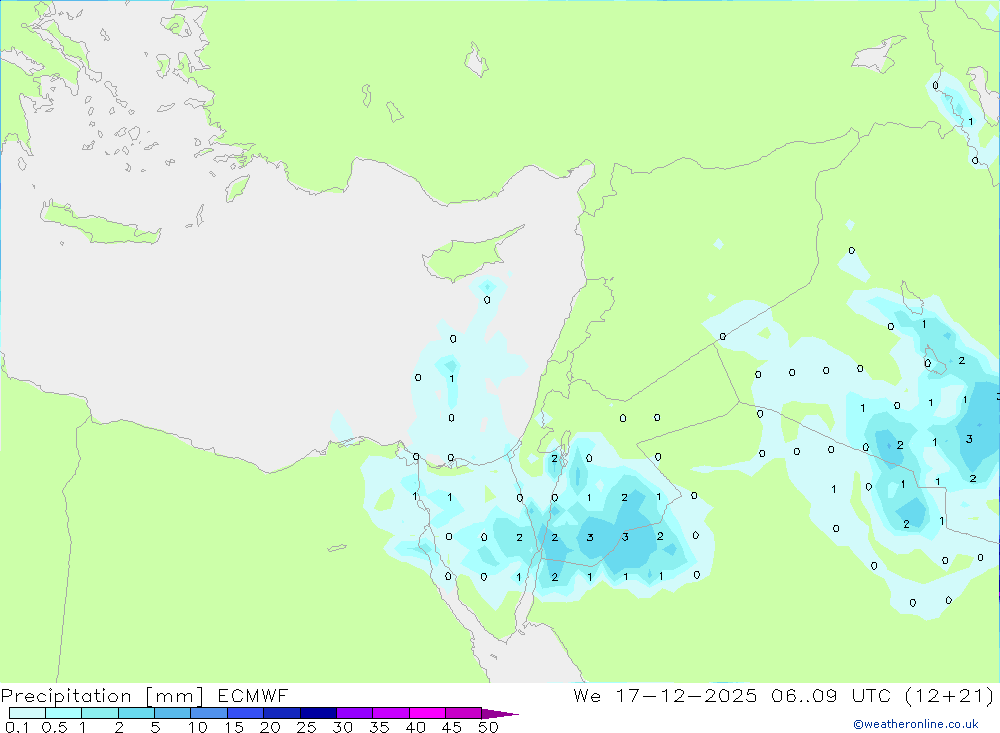Click the 25–30 mm navy legend swatch
Screen dimensions: 1000x733
click(x=318, y=713)
